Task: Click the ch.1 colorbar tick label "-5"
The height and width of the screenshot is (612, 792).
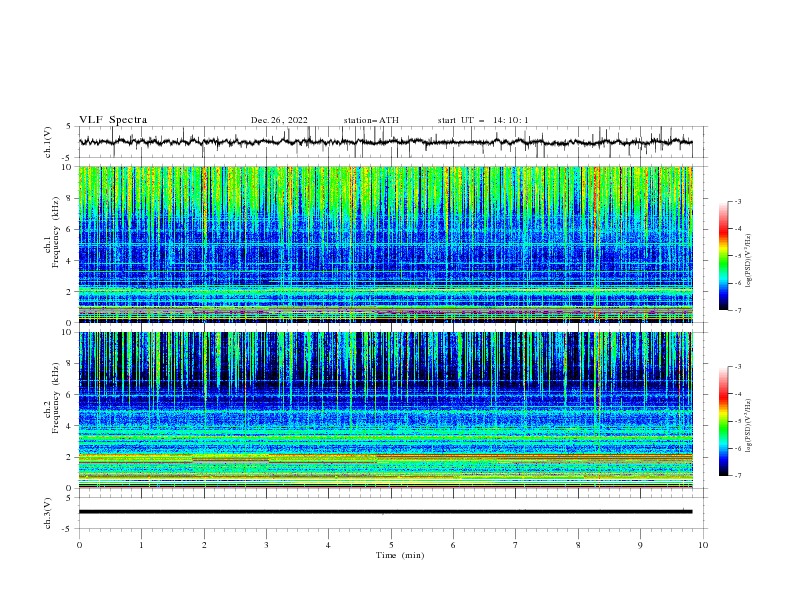Action: pyautogui.click(x=738, y=256)
